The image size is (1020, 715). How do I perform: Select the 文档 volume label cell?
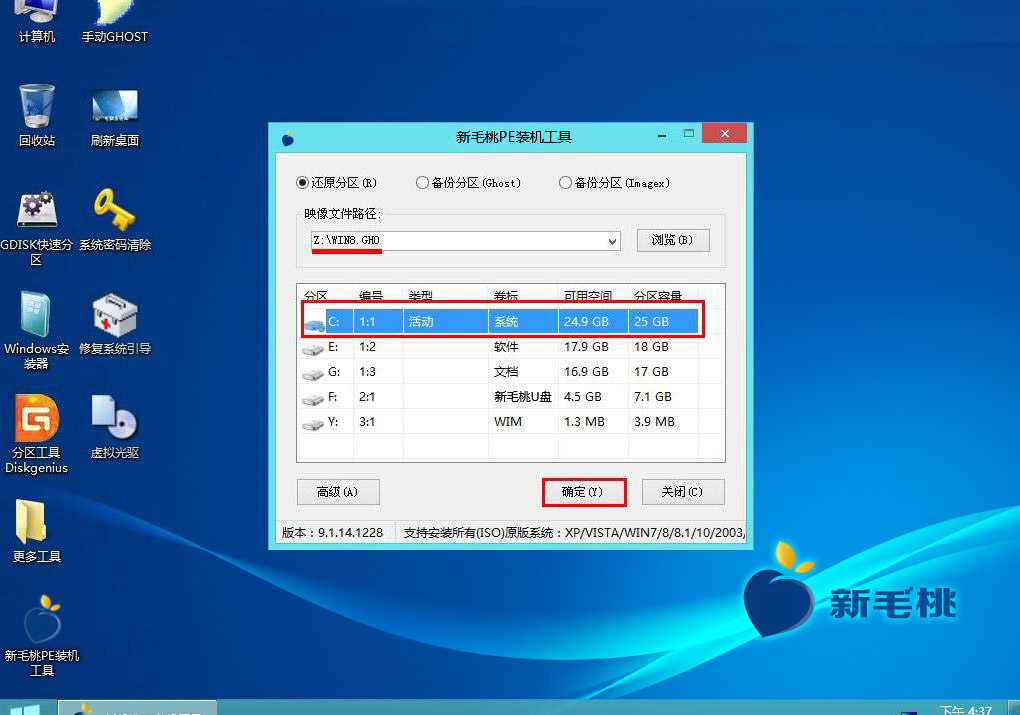click(505, 371)
